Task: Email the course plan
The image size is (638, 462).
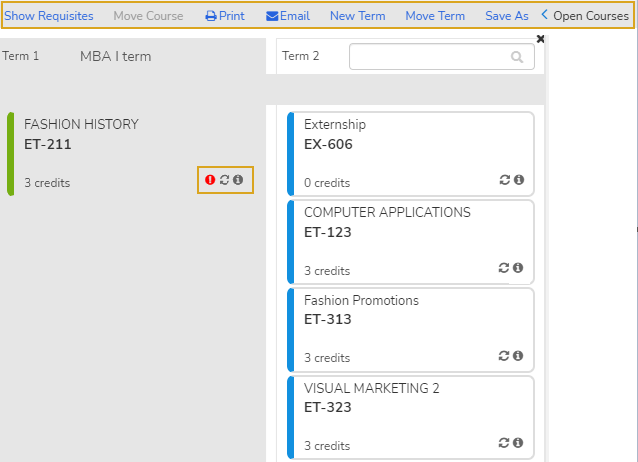Action: pos(288,16)
